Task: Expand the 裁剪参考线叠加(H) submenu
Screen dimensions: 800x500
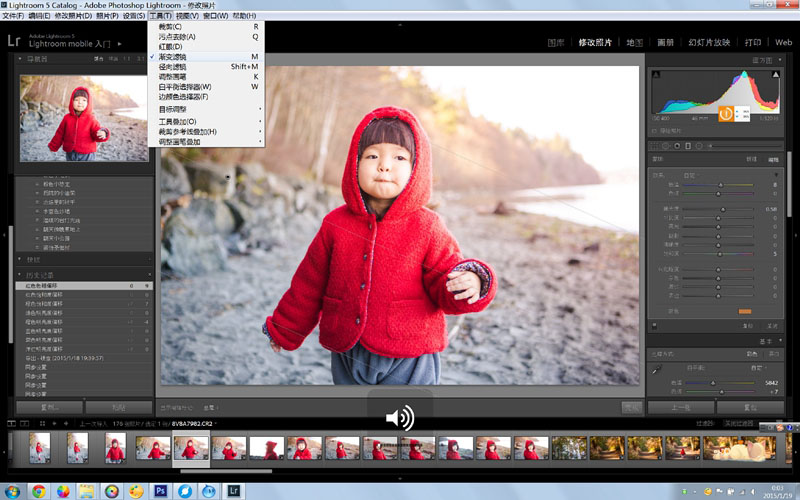Action: 206,132
